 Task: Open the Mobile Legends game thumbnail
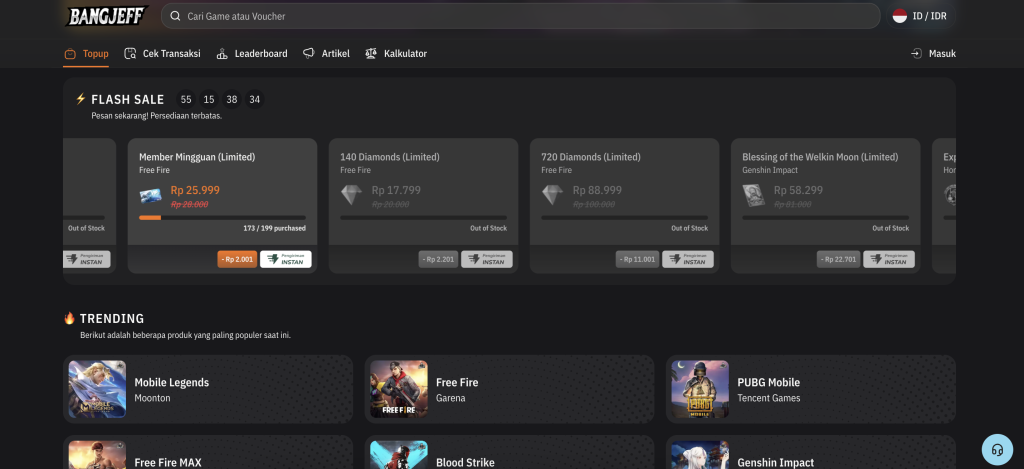click(x=97, y=389)
